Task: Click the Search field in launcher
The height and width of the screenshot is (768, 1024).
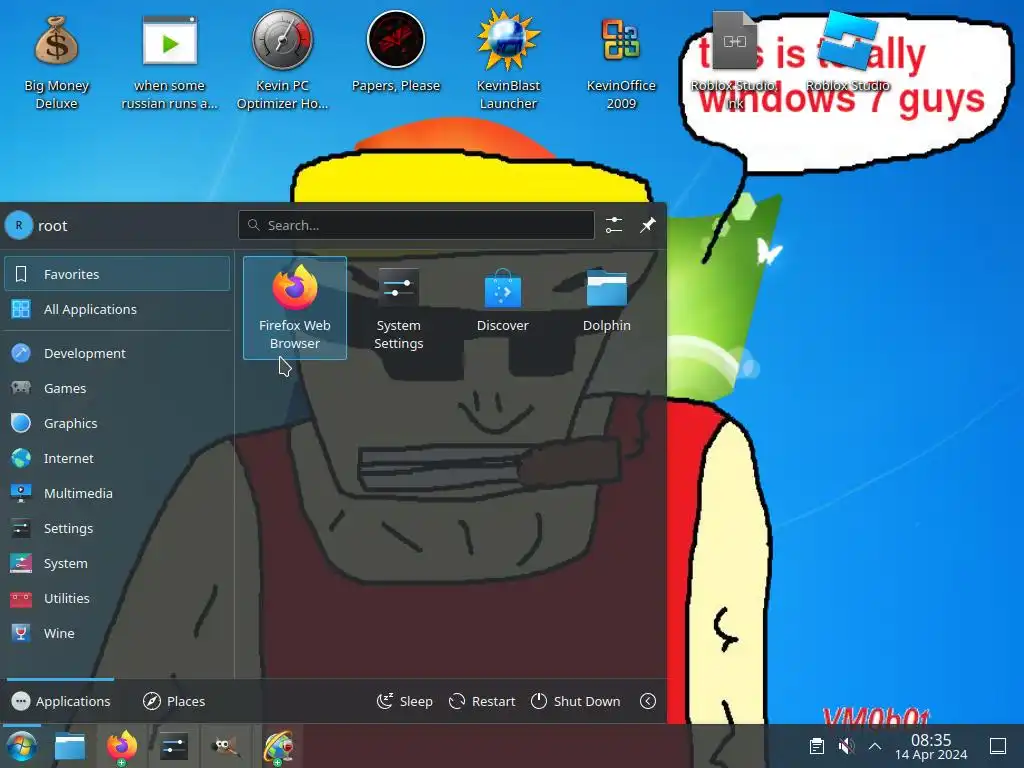Action: click(x=416, y=225)
